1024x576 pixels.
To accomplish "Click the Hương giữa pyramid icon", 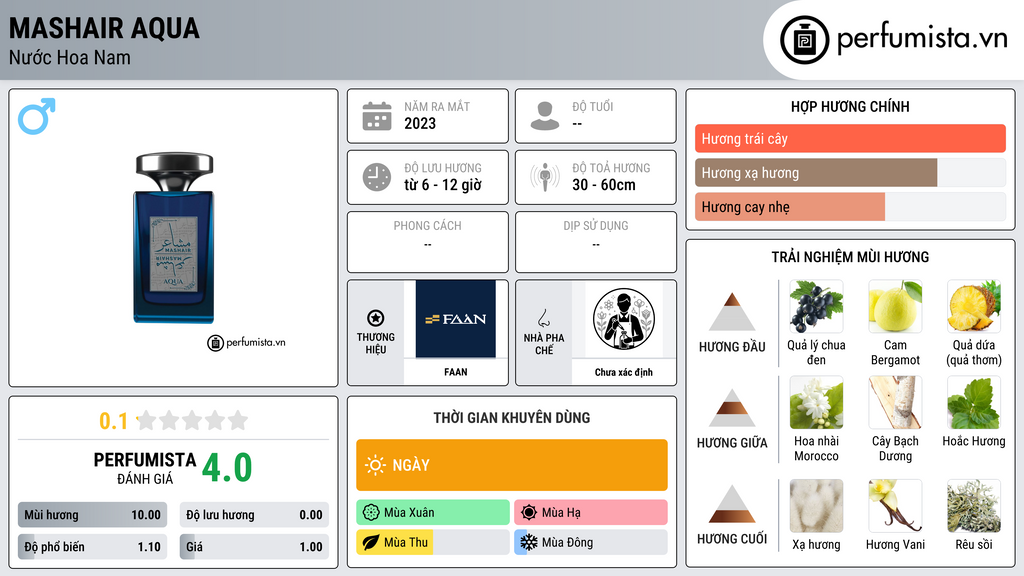I will 732,408.
